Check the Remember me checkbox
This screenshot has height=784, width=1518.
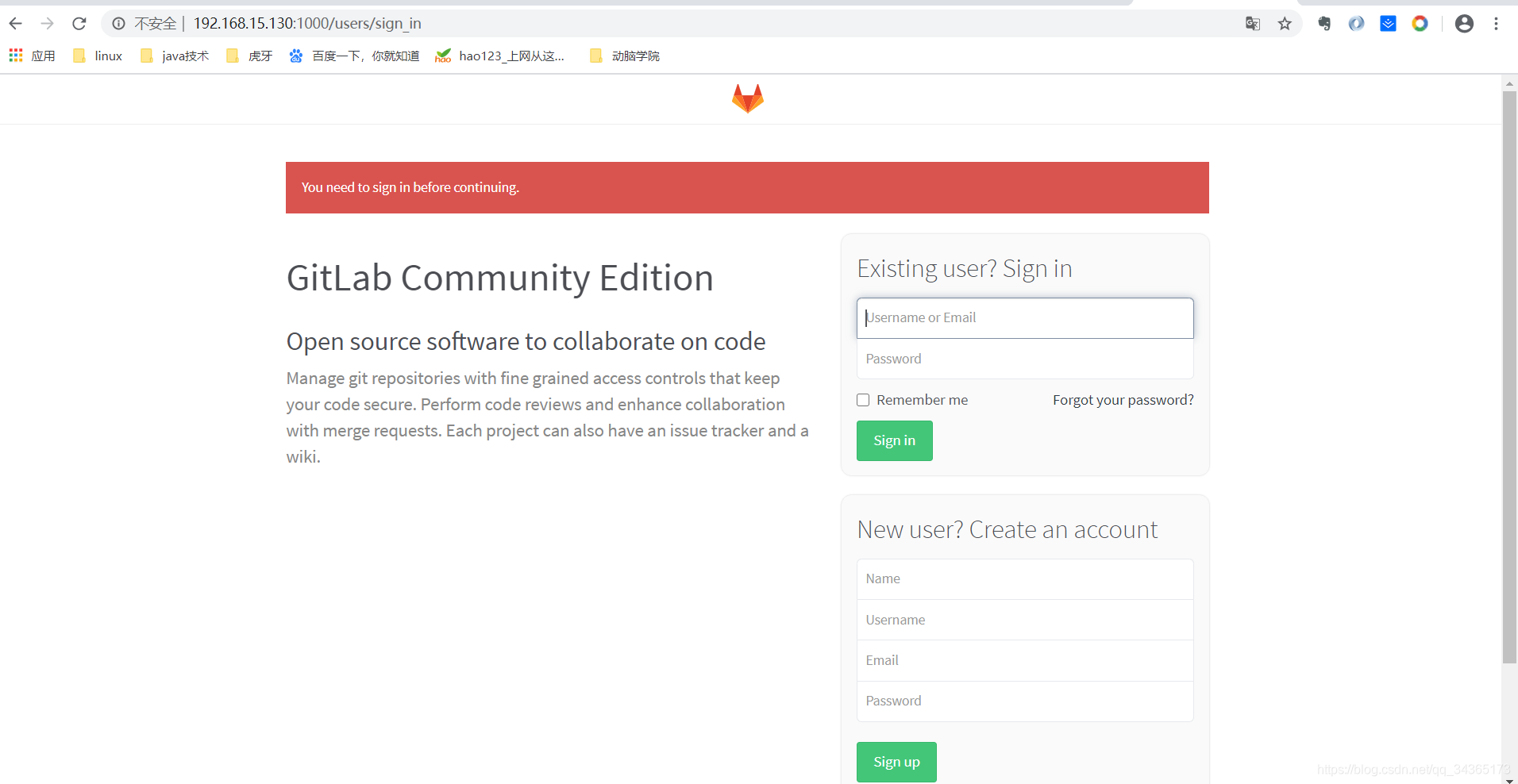pos(863,400)
